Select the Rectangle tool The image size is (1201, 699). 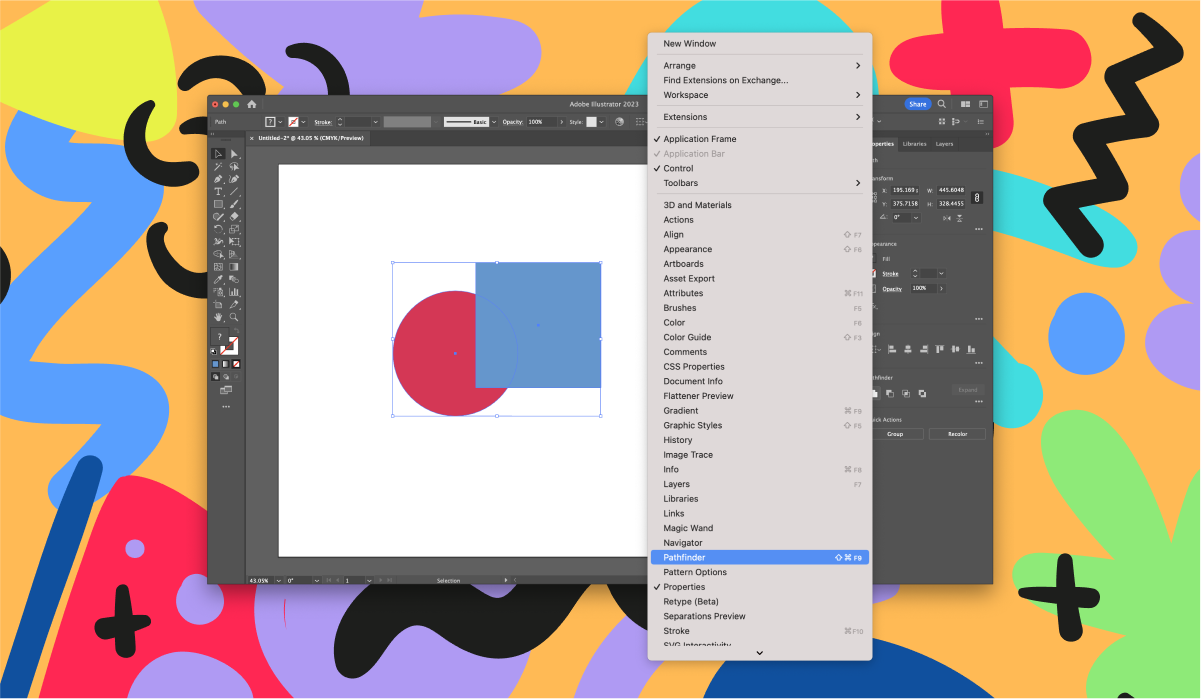pos(218,203)
